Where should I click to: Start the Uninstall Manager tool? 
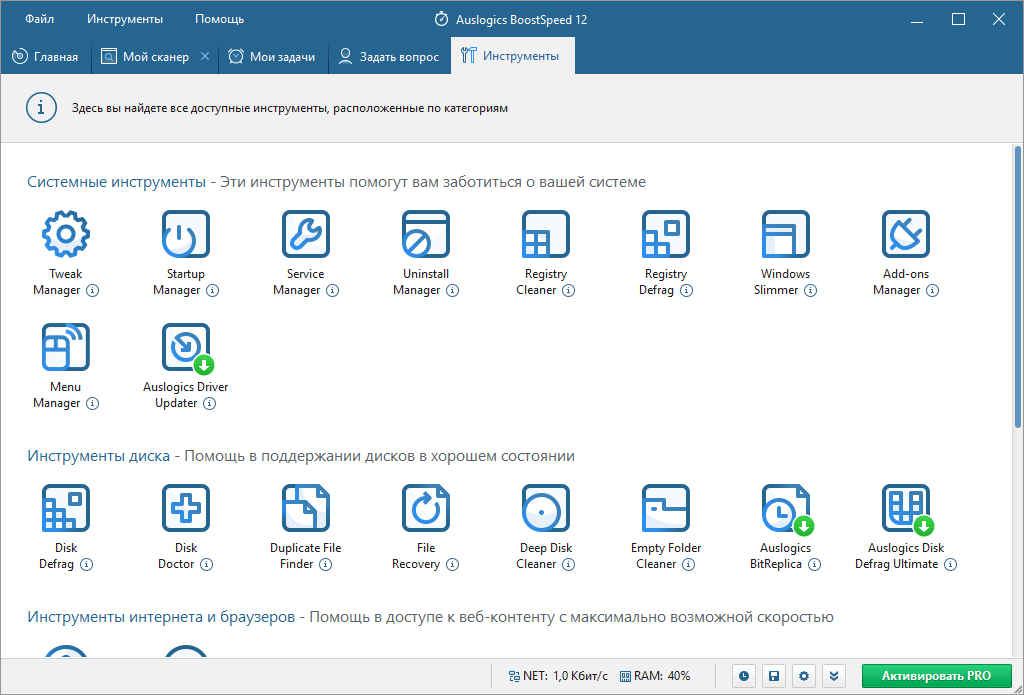(x=426, y=234)
